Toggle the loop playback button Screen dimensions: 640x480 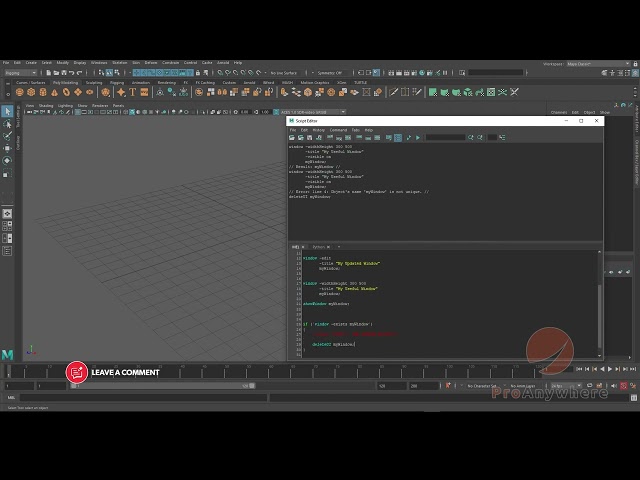pyautogui.click(x=589, y=385)
